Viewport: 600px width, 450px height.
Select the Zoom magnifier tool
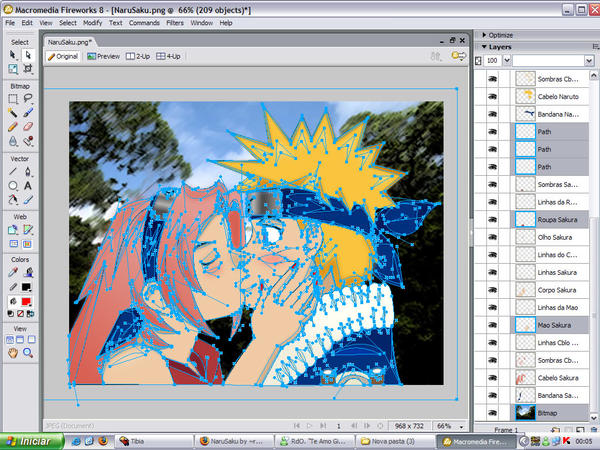pos(28,353)
